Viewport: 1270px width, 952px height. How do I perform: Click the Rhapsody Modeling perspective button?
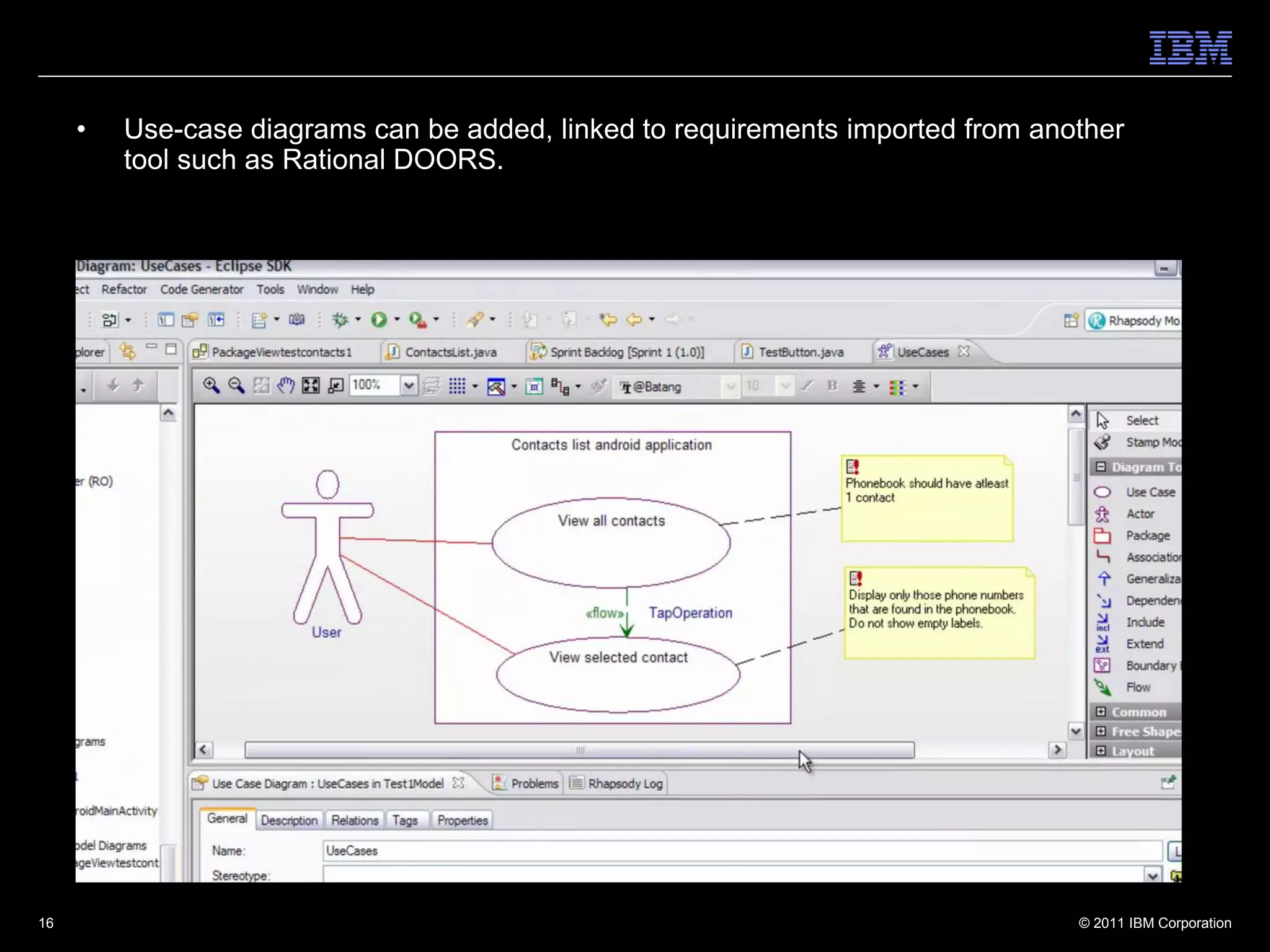(1134, 320)
